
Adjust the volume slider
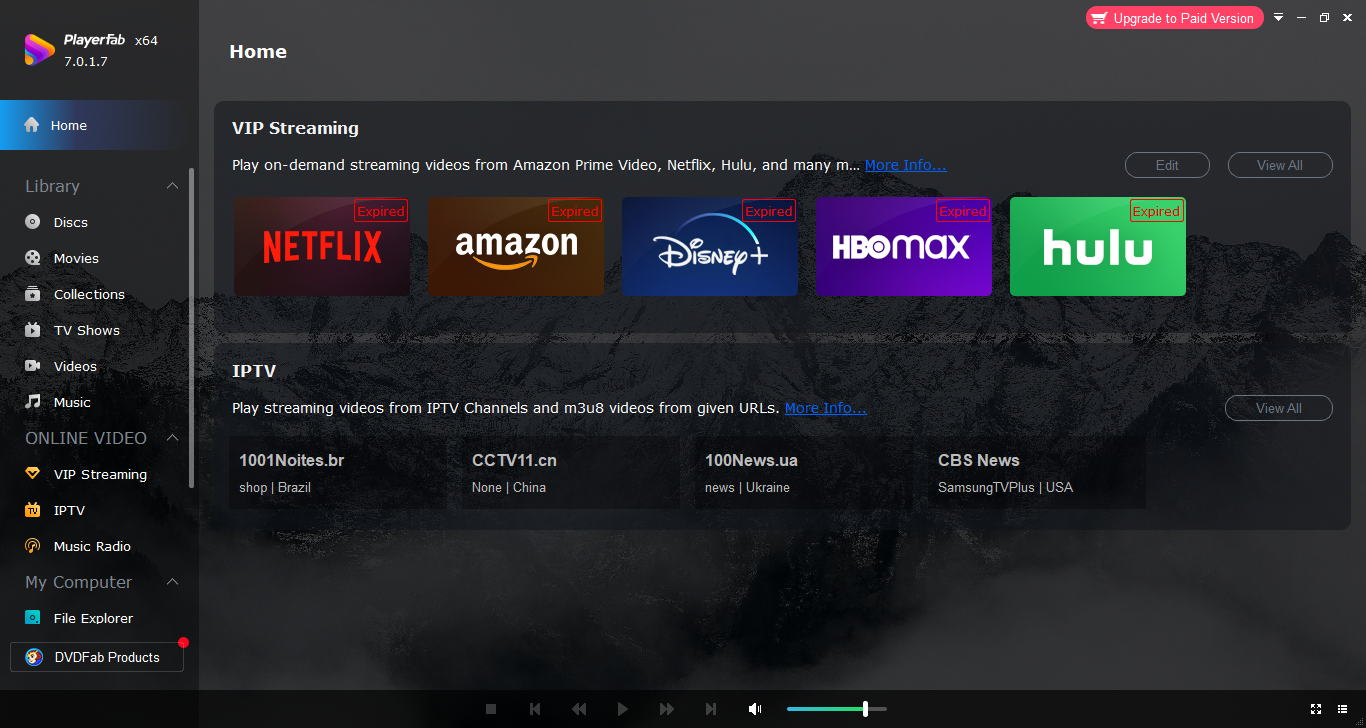(837, 709)
